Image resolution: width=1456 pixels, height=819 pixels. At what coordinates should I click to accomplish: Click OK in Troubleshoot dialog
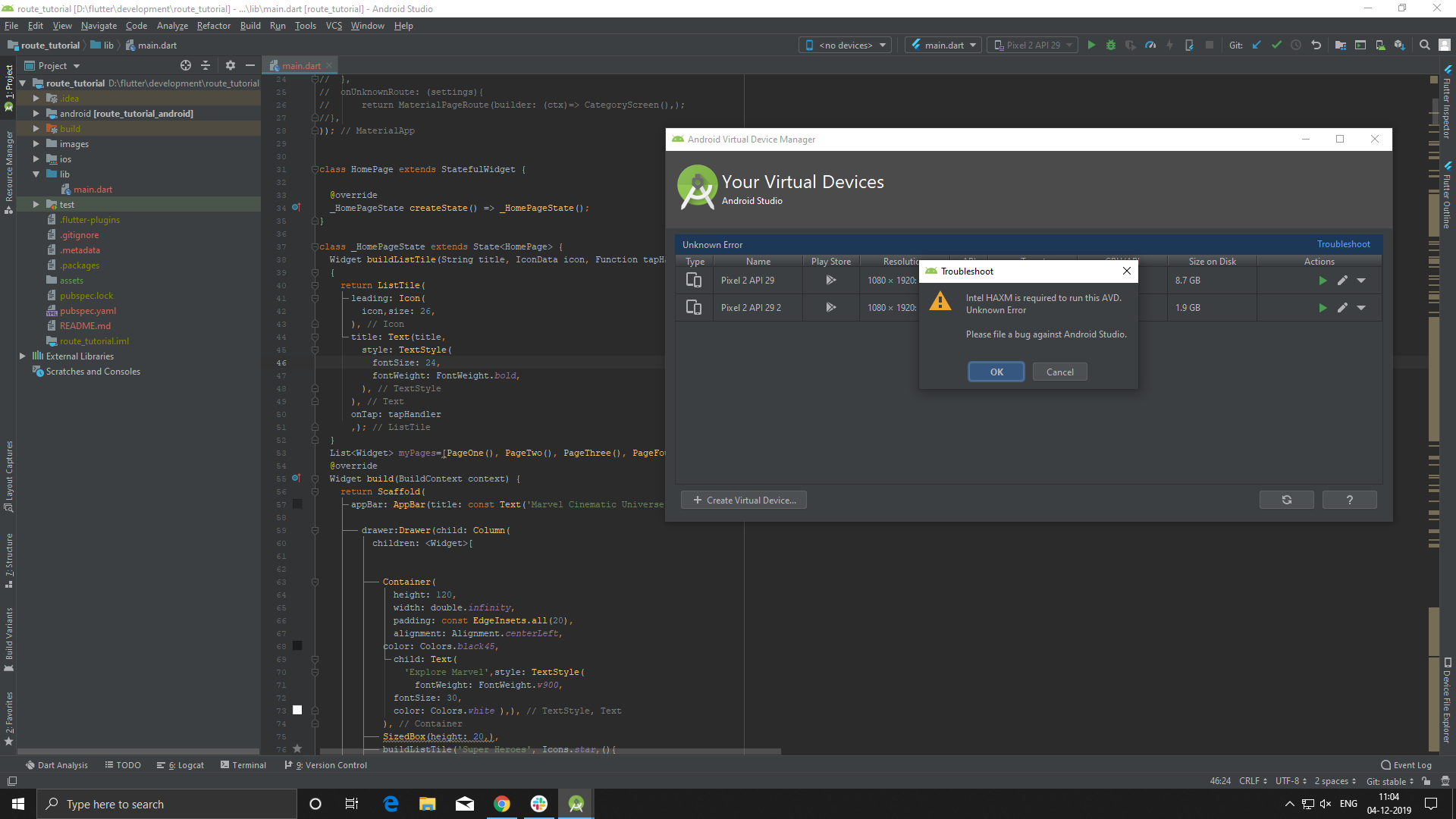(x=996, y=372)
